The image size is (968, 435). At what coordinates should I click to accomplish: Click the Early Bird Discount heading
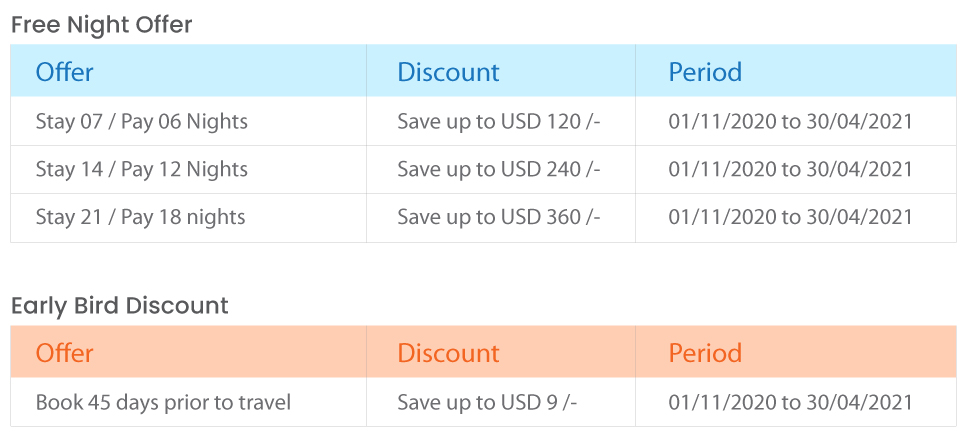(x=120, y=306)
